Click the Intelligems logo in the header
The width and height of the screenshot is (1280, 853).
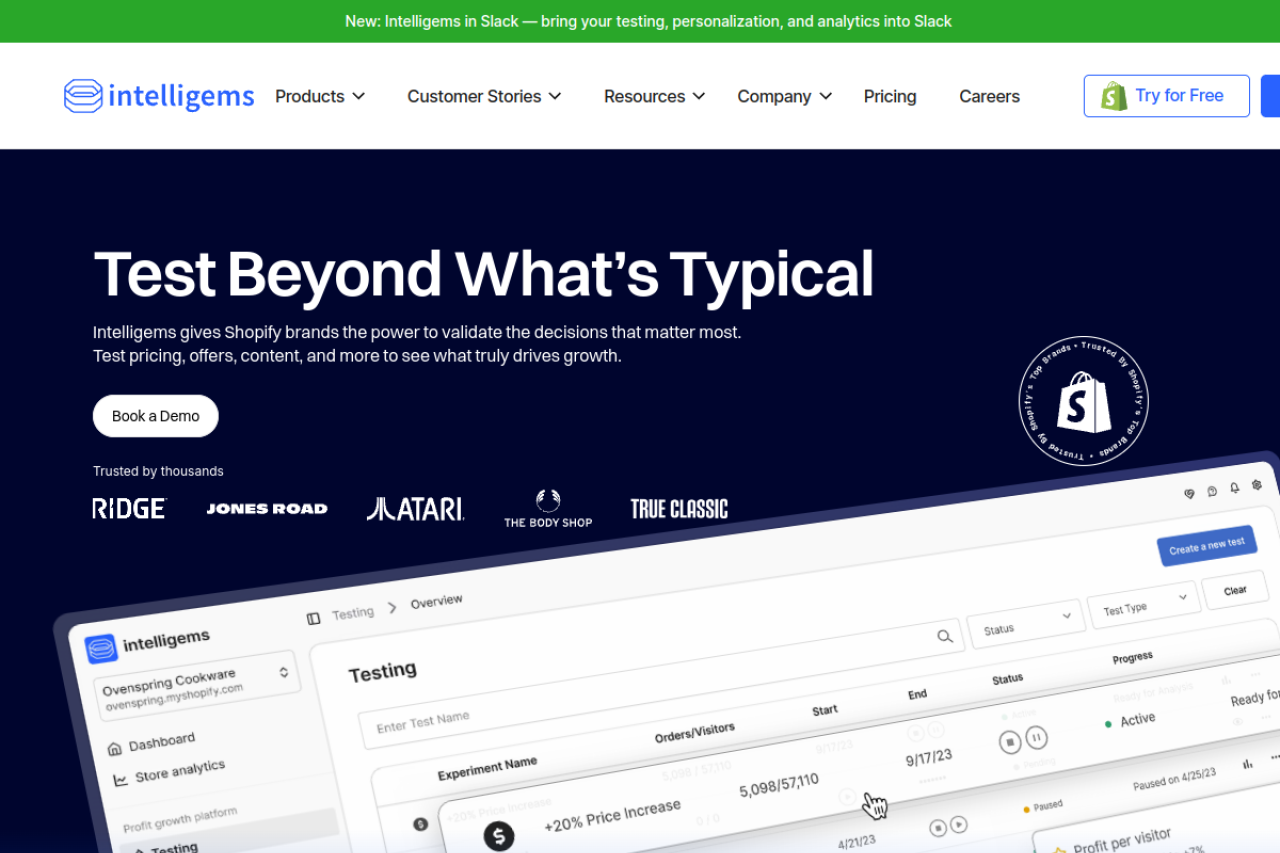(x=159, y=96)
